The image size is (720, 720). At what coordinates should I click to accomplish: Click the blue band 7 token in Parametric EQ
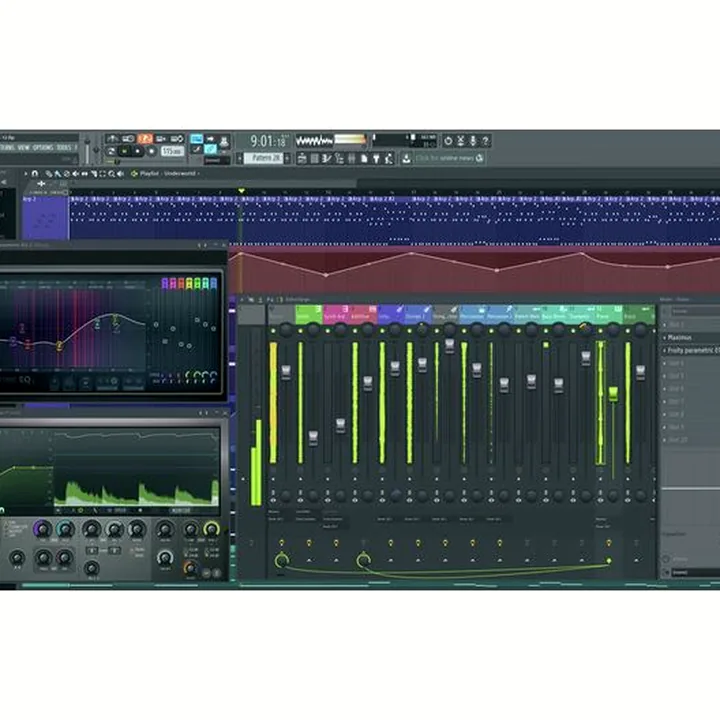(214, 283)
